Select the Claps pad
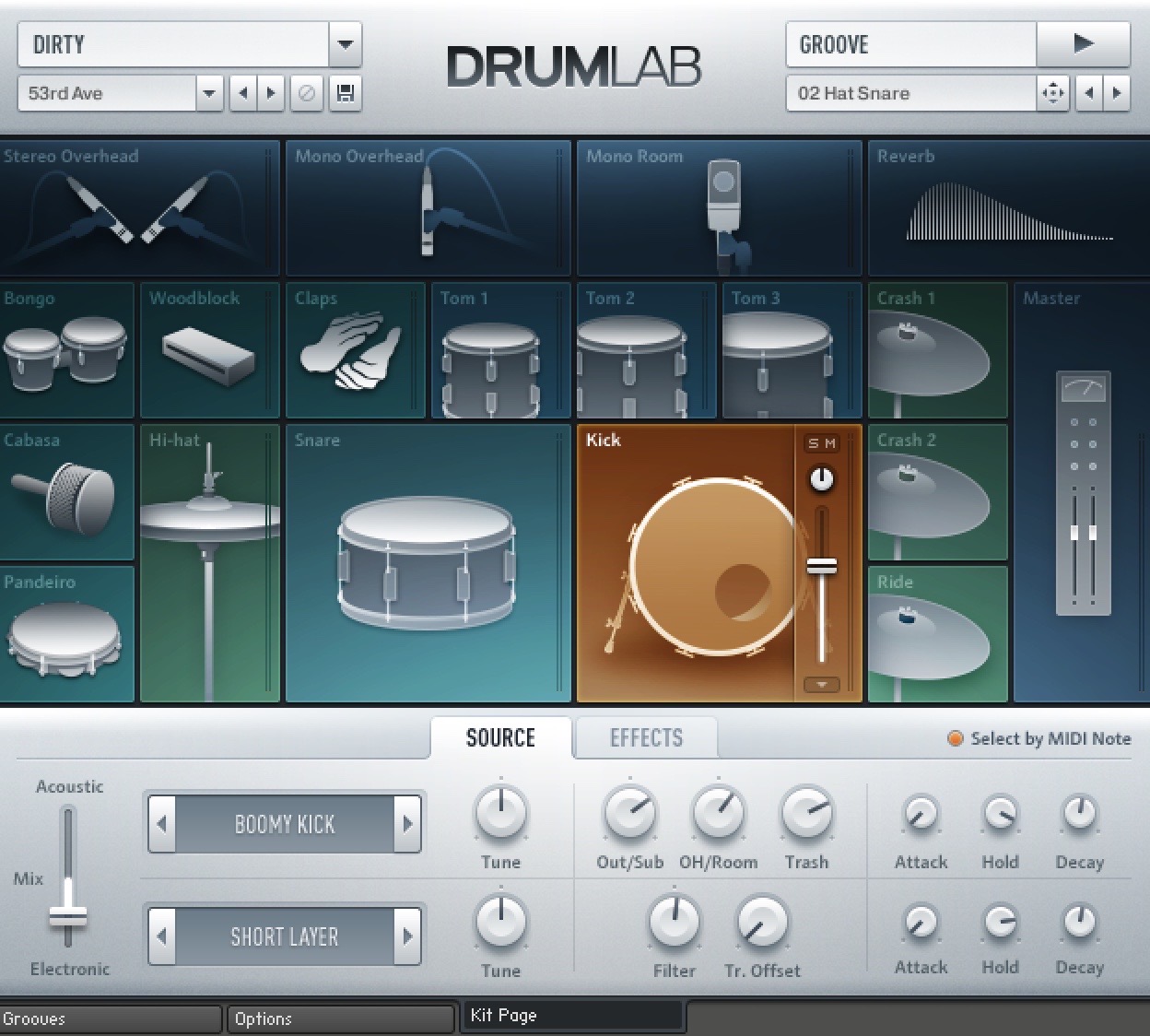 coord(355,350)
